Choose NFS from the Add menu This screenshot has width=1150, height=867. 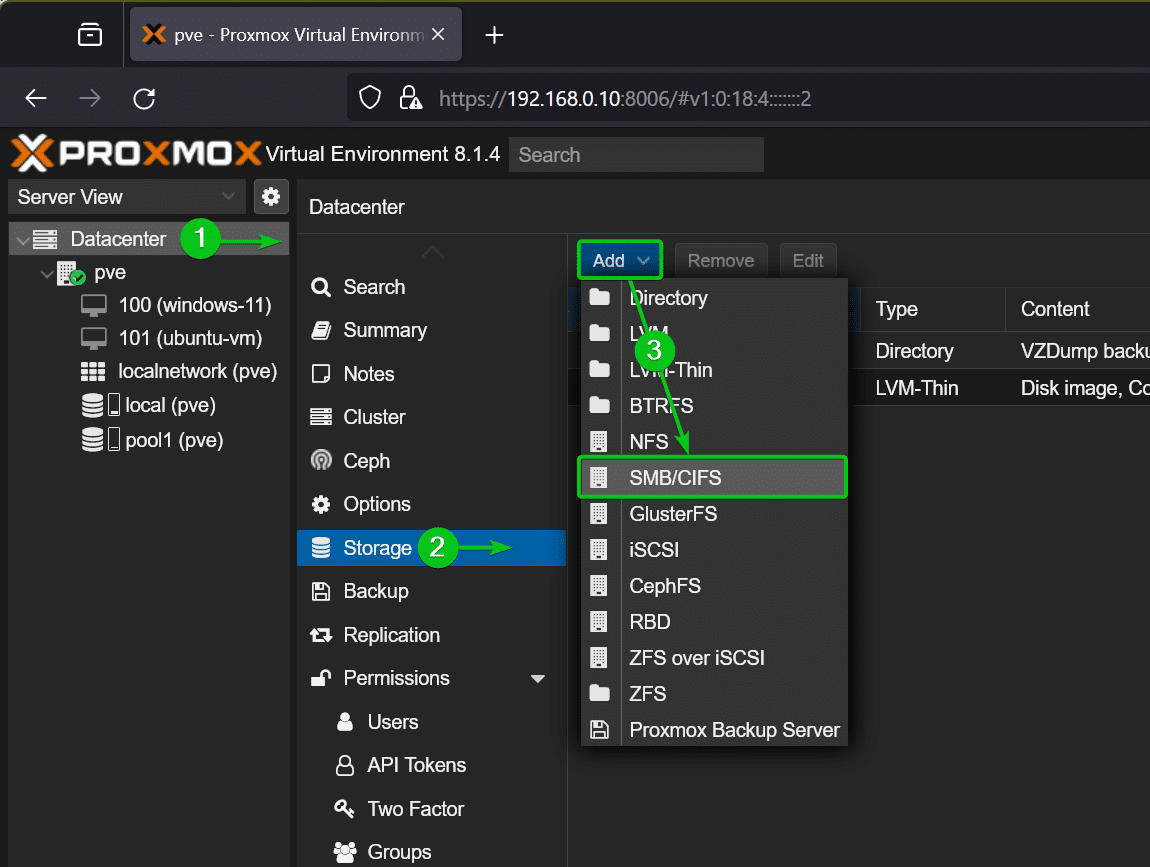click(x=713, y=442)
